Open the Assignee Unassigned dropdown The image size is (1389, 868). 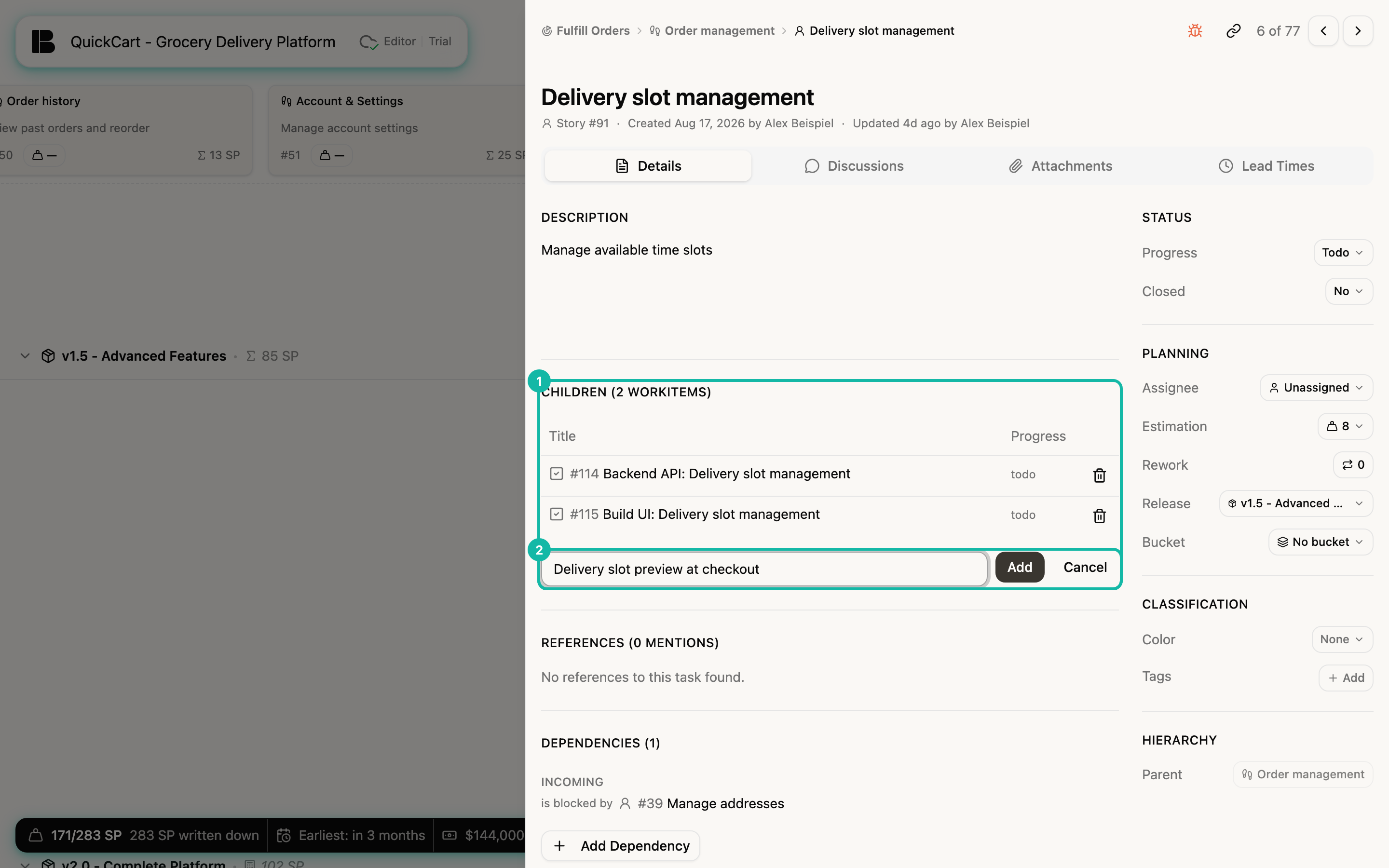click(1316, 388)
